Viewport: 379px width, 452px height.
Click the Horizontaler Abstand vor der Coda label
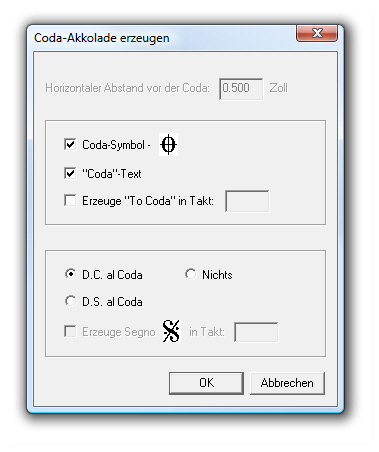(x=128, y=88)
